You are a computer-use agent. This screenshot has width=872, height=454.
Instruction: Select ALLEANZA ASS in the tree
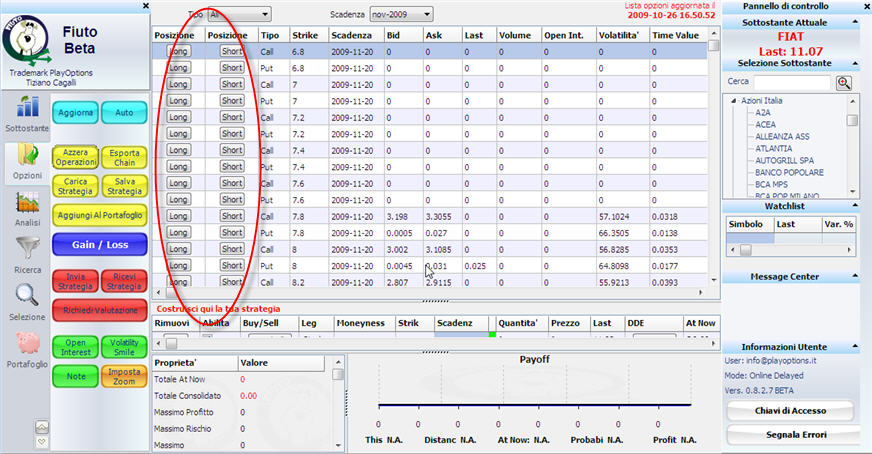[782, 137]
